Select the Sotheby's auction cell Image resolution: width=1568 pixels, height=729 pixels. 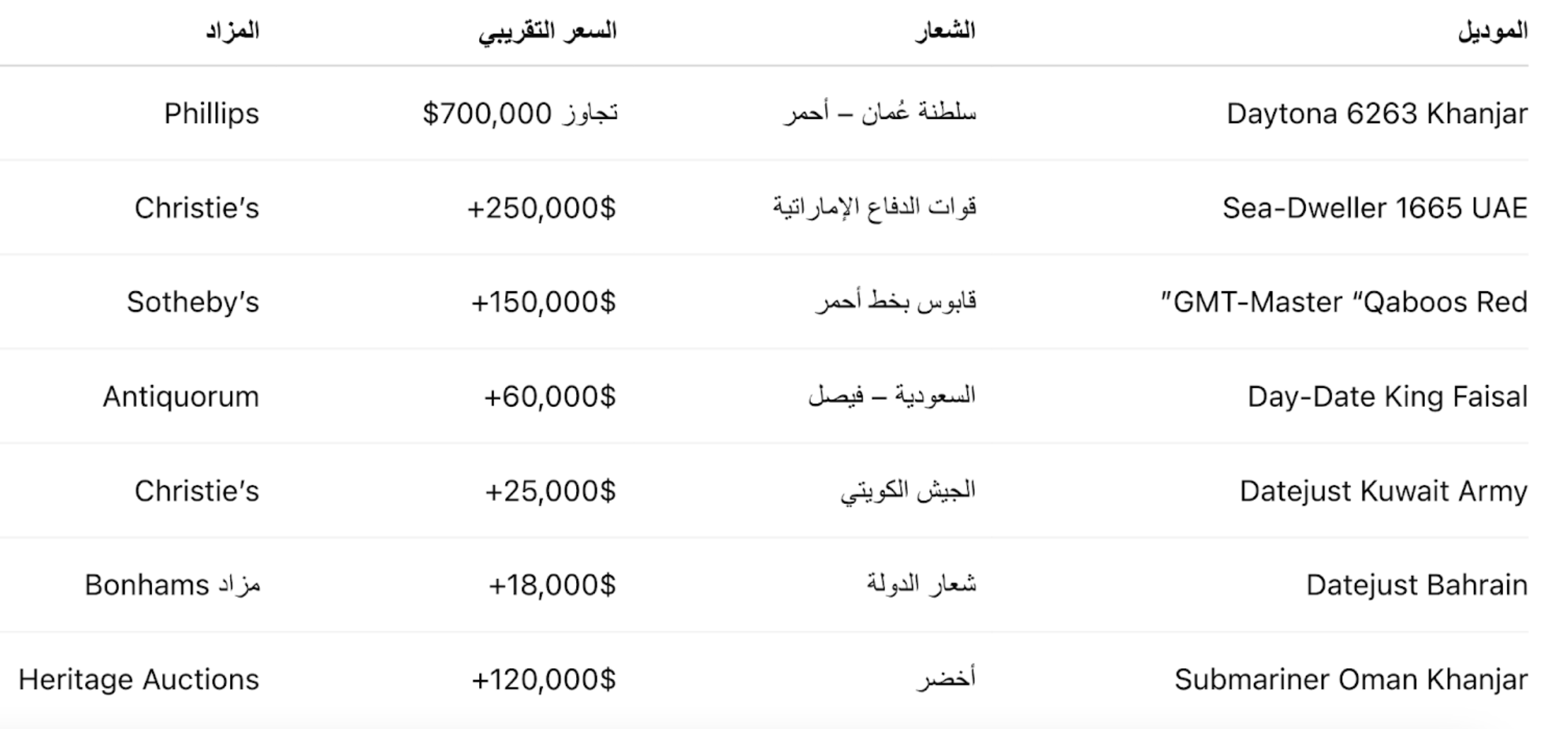(192, 302)
